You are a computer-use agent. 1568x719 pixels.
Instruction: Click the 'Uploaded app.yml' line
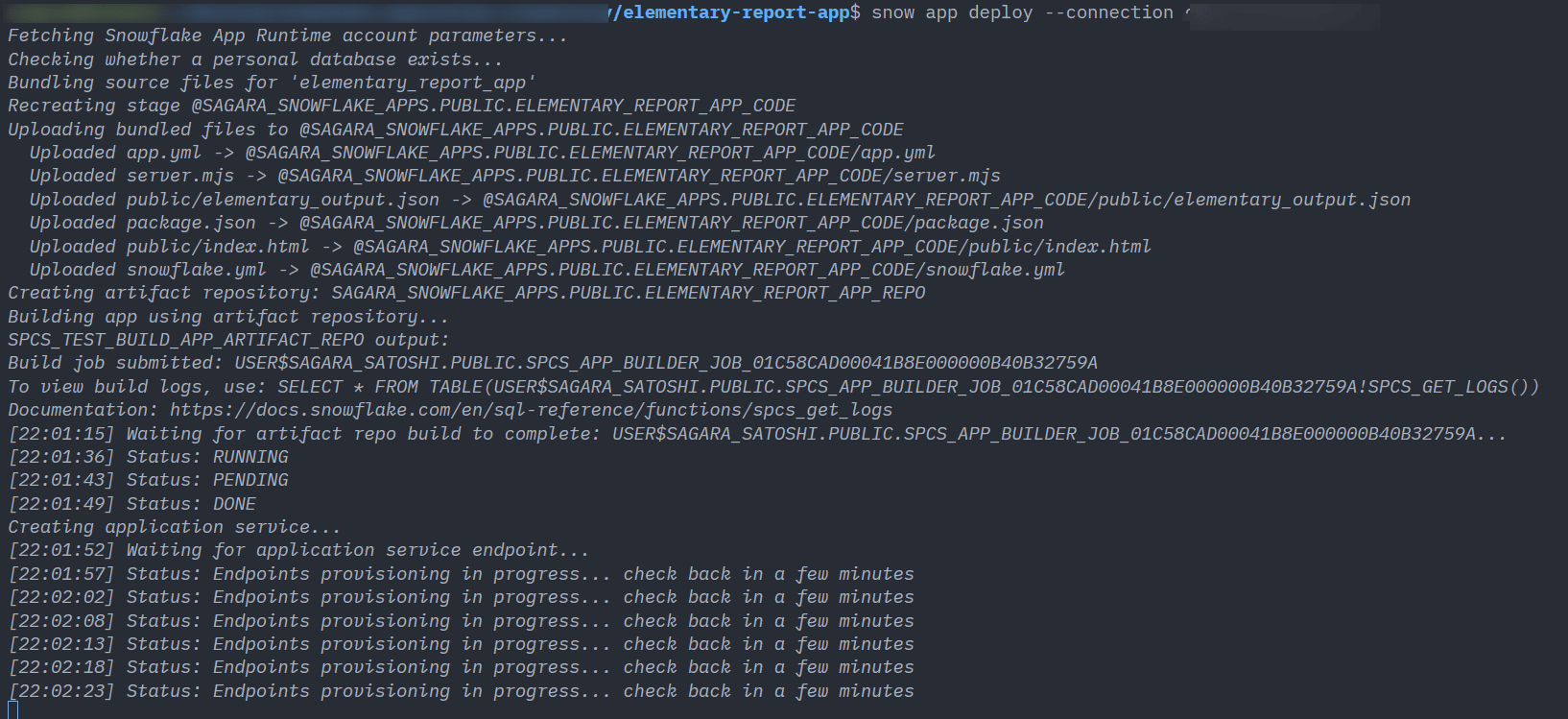tap(483, 153)
